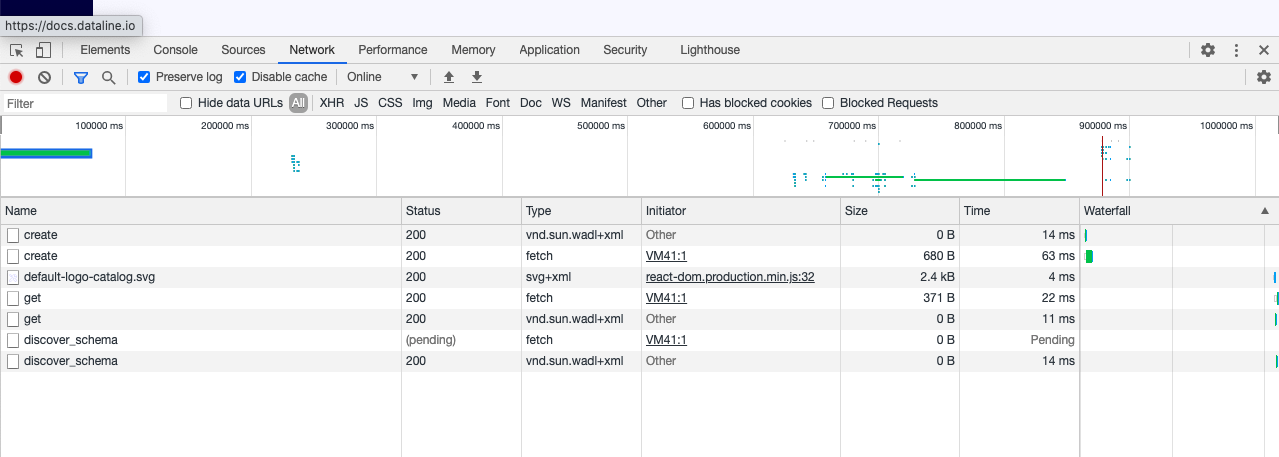The height and width of the screenshot is (457, 1279).
Task: Switch to the Console tab
Action: (175, 50)
